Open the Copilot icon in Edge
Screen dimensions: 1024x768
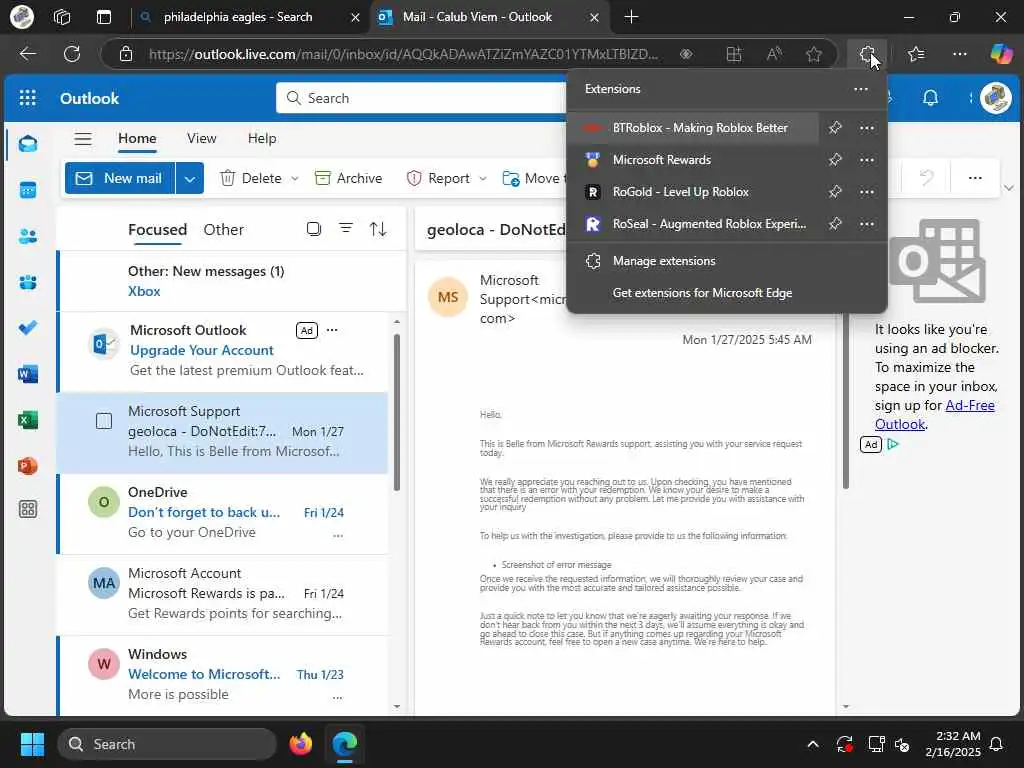click(1000, 54)
